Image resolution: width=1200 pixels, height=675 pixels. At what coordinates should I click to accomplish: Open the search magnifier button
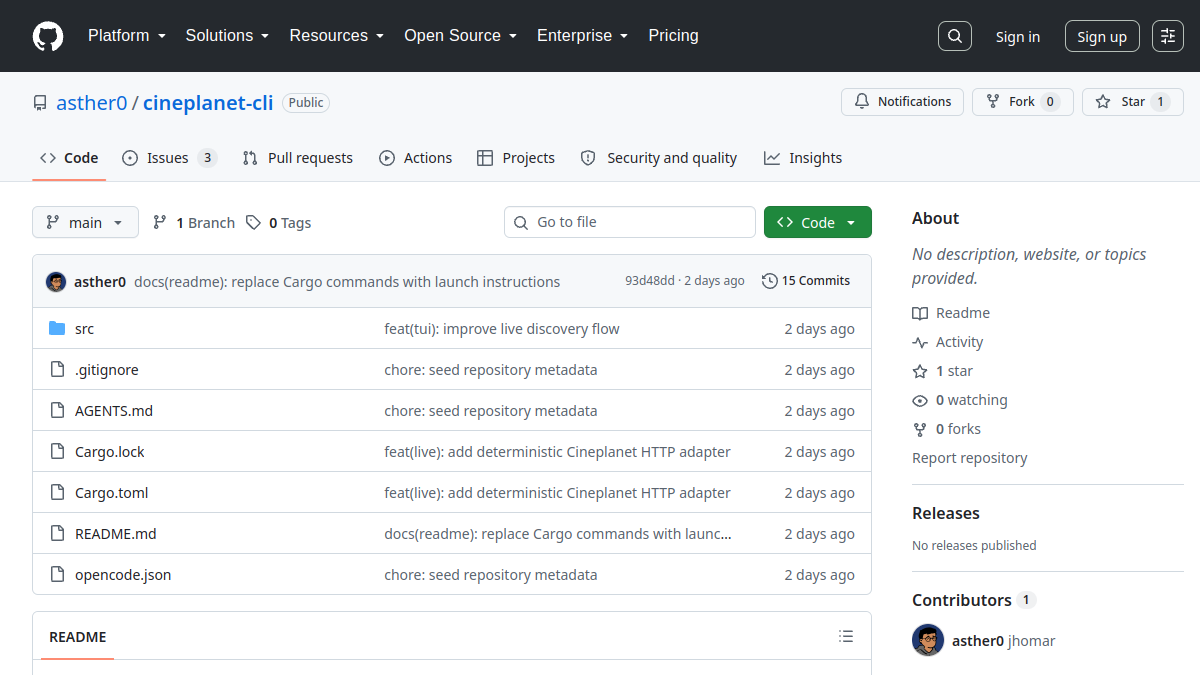[955, 36]
